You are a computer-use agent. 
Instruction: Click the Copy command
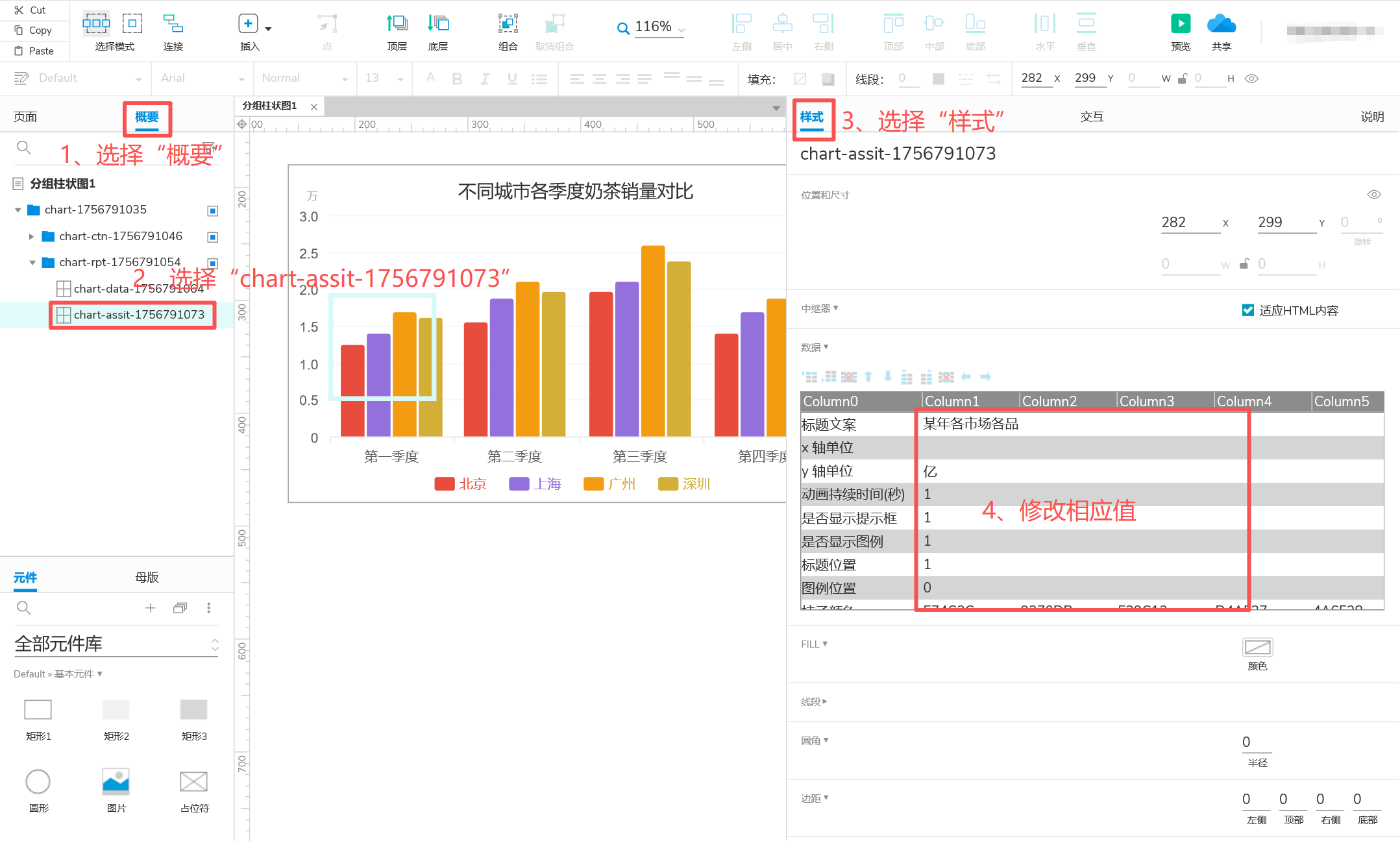click(x=32, y=30)
